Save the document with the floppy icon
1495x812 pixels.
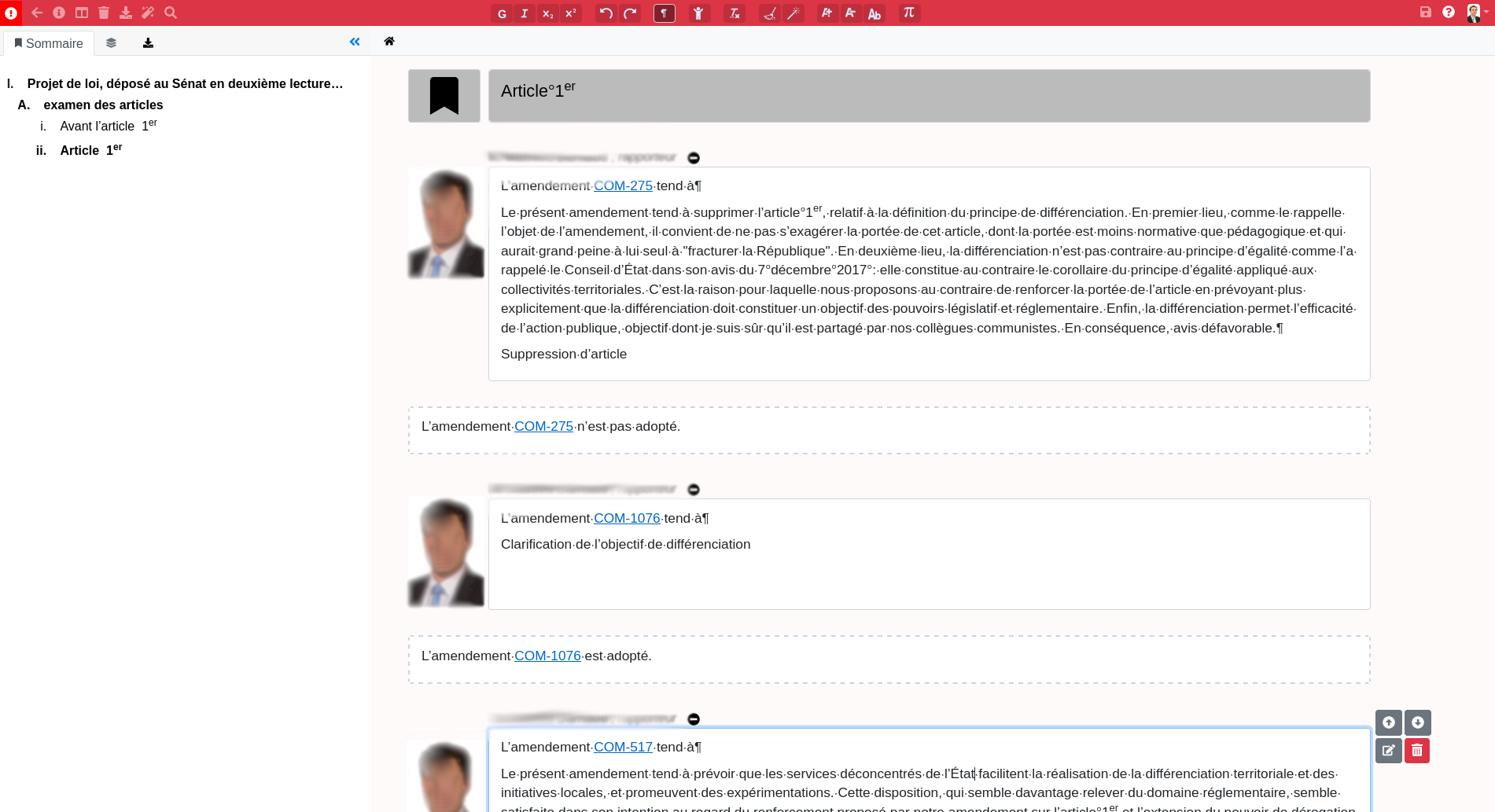[1426, 13]
